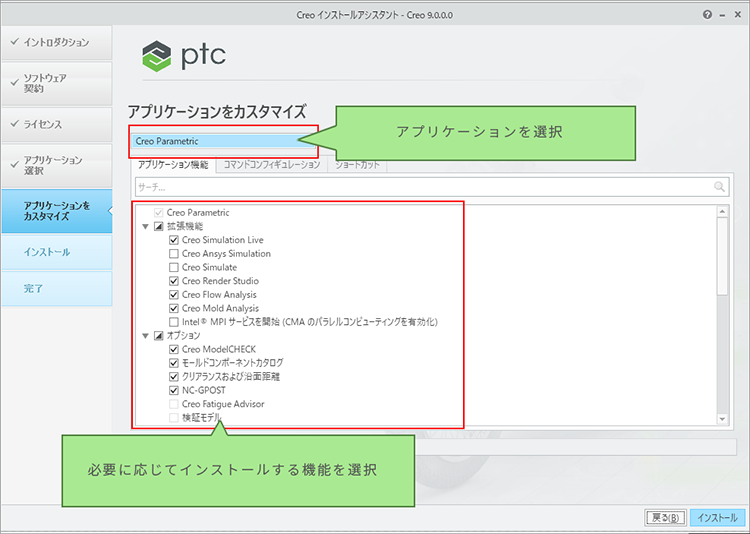750x534 pixels.
Task: Uncheck Creo ModelCHECK option
Action: (x=174, y=349)
